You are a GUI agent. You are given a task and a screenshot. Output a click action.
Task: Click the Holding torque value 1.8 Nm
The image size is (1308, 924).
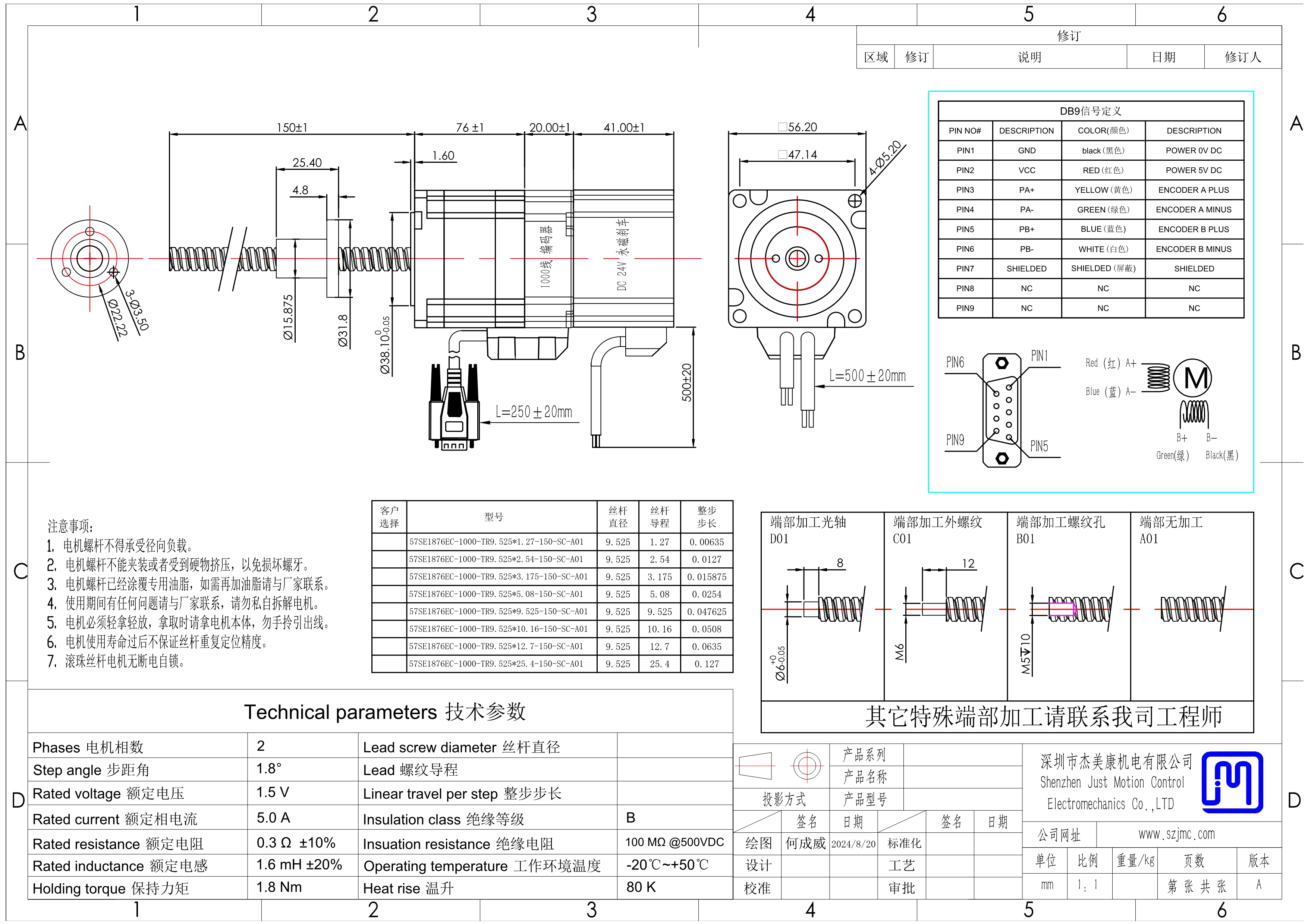(x=279, y=887)
